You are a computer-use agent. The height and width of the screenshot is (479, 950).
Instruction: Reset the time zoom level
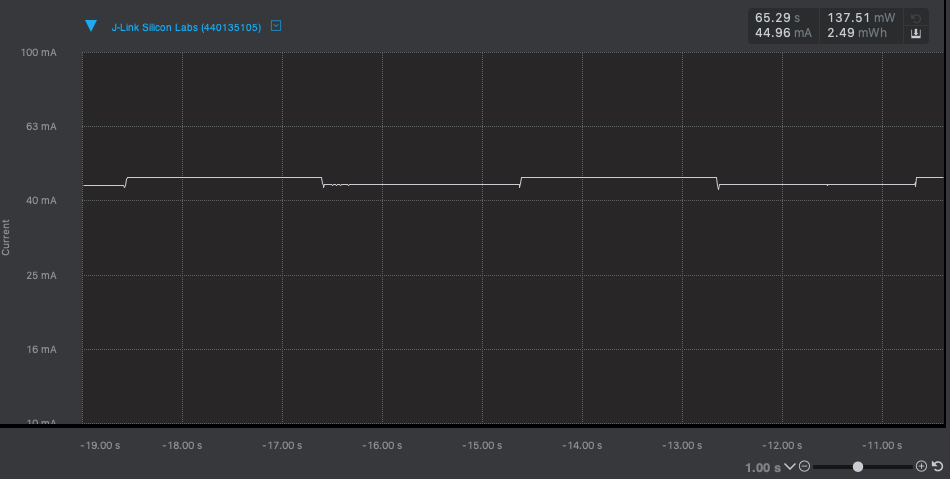click(x=938, y=467)
